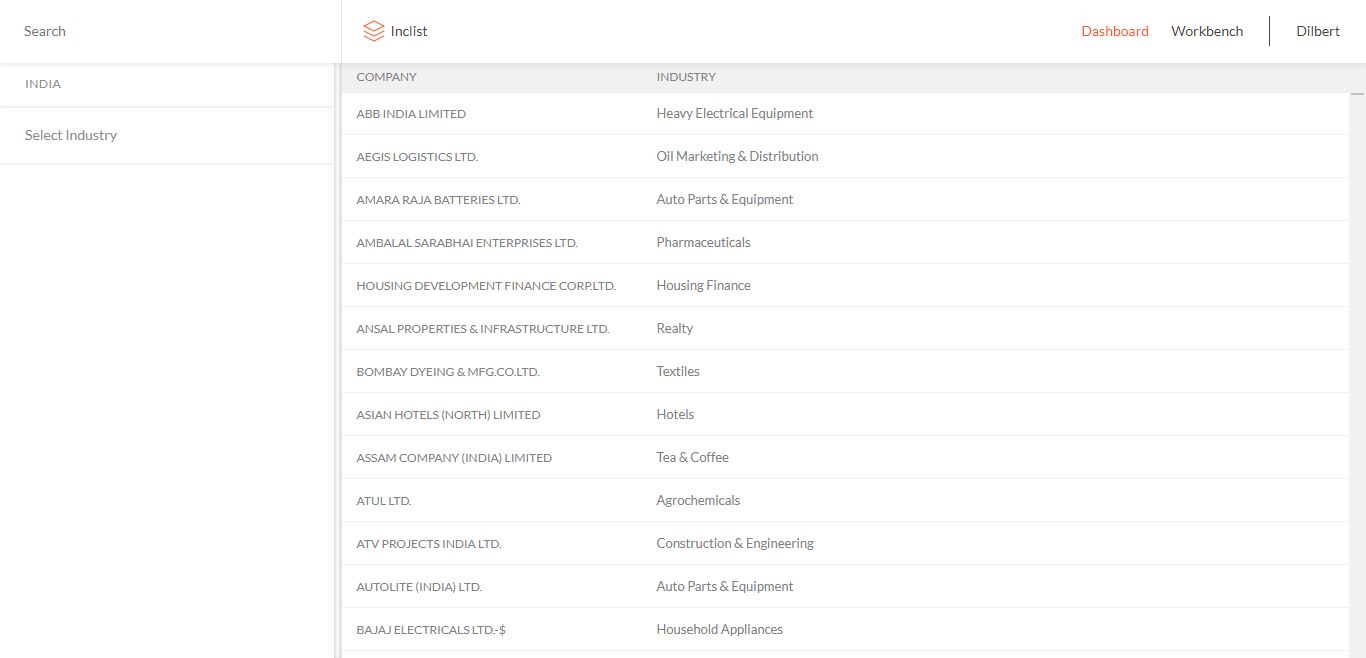Click the Inclist stacked-layers logo icon
1366x658 pixels.
[374, 31]
